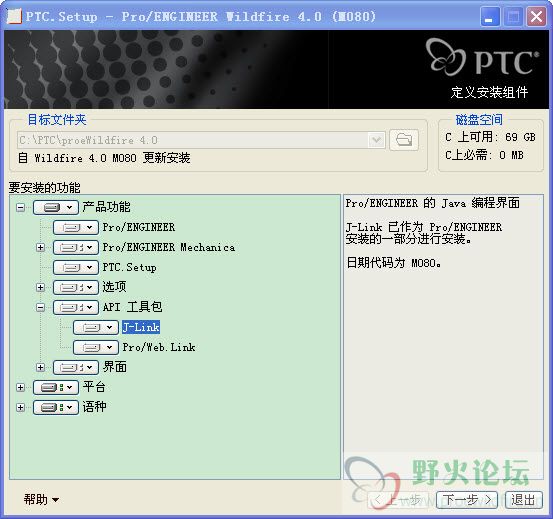Open install-state dropdown for 平台
Screen dimensions: 553x519
pos(56,387)
